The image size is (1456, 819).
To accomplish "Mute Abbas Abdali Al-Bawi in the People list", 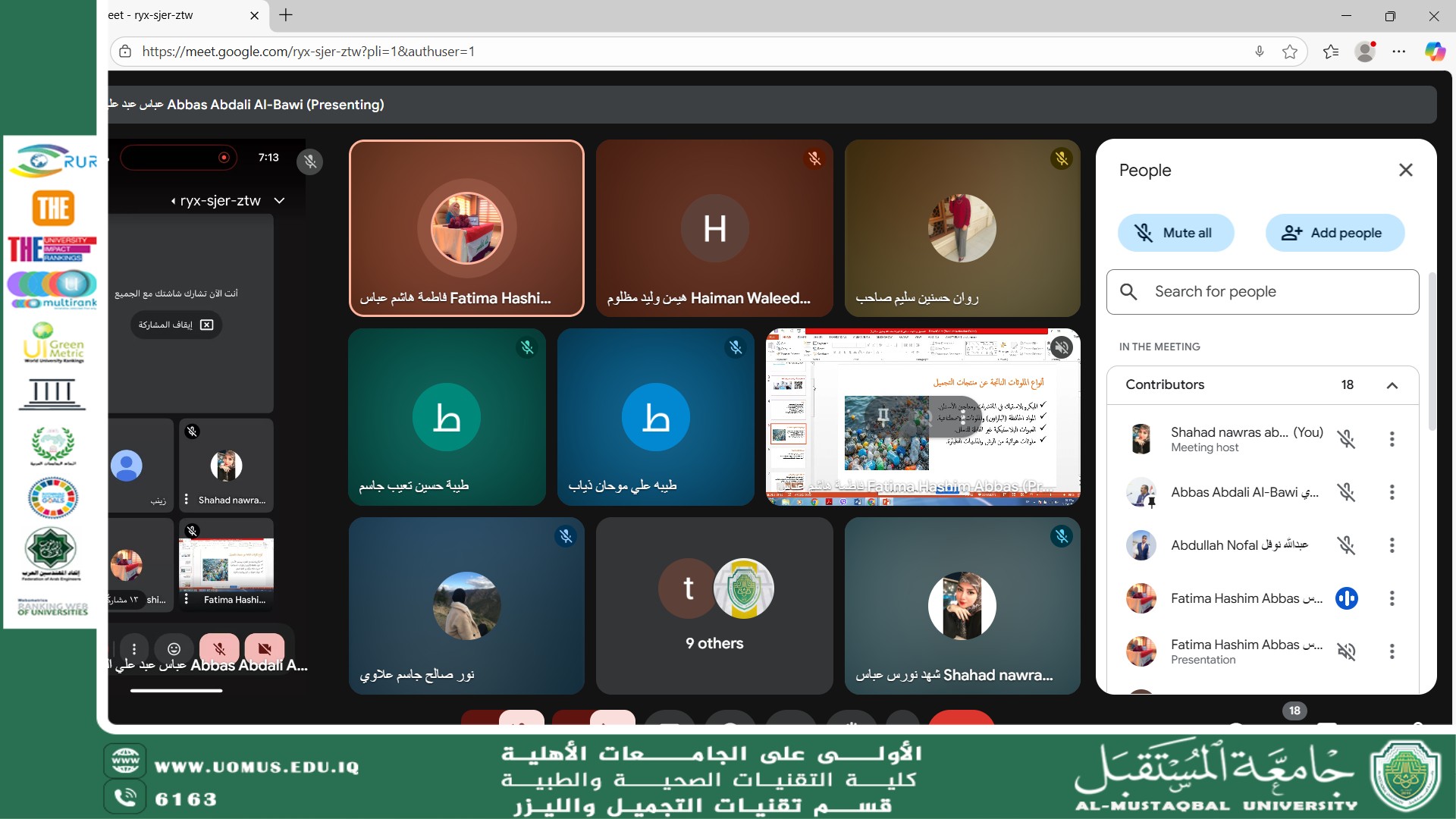I will [x=1346, y=492].
